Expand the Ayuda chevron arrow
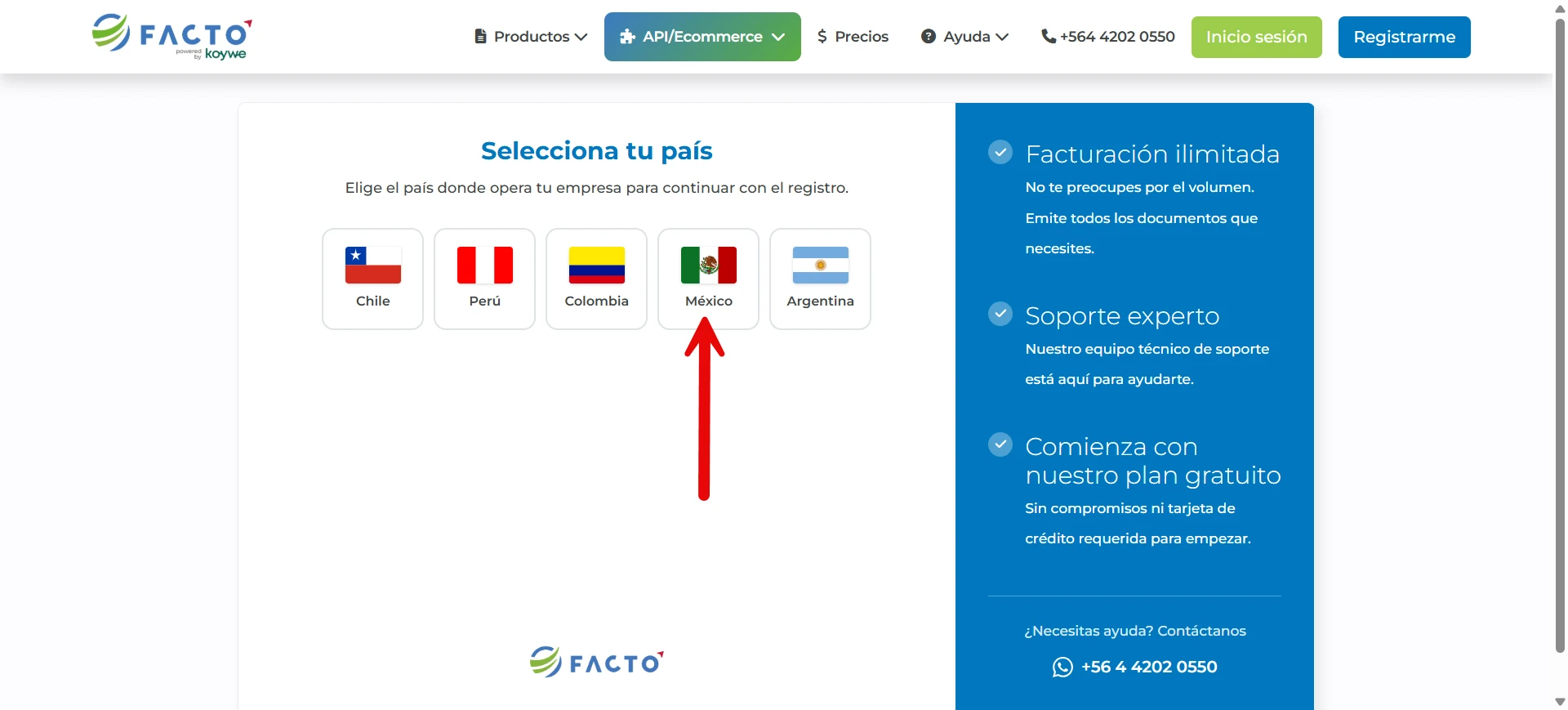The image size is (1568, 710). click(x=1002, y=38)
